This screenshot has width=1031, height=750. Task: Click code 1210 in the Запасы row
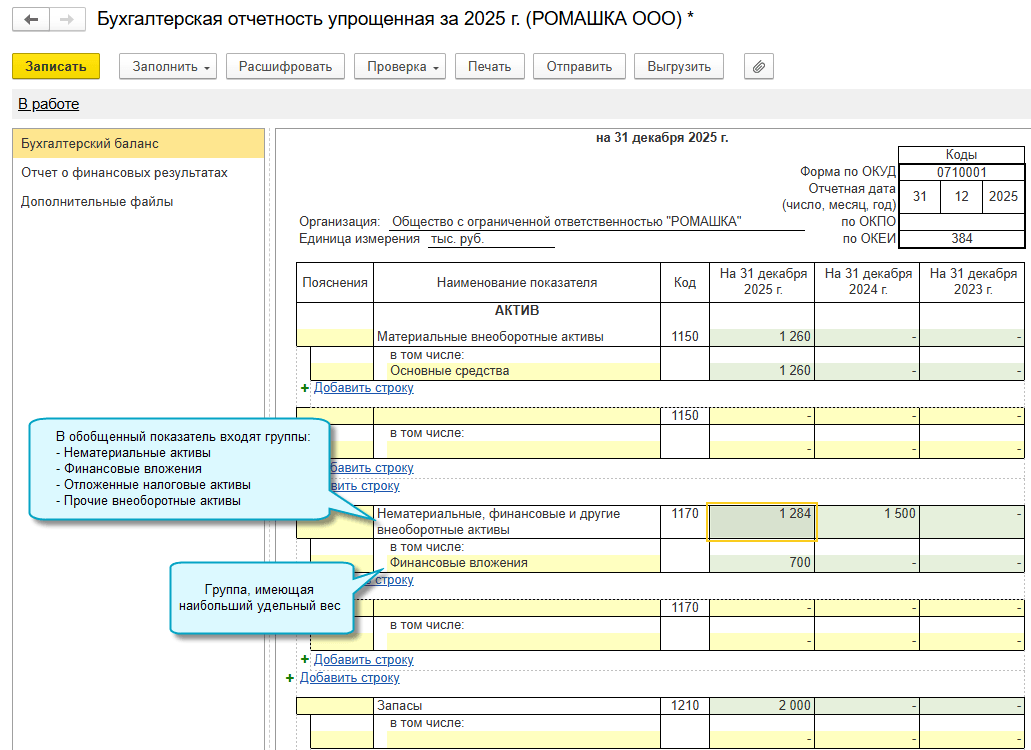[684, 705]
